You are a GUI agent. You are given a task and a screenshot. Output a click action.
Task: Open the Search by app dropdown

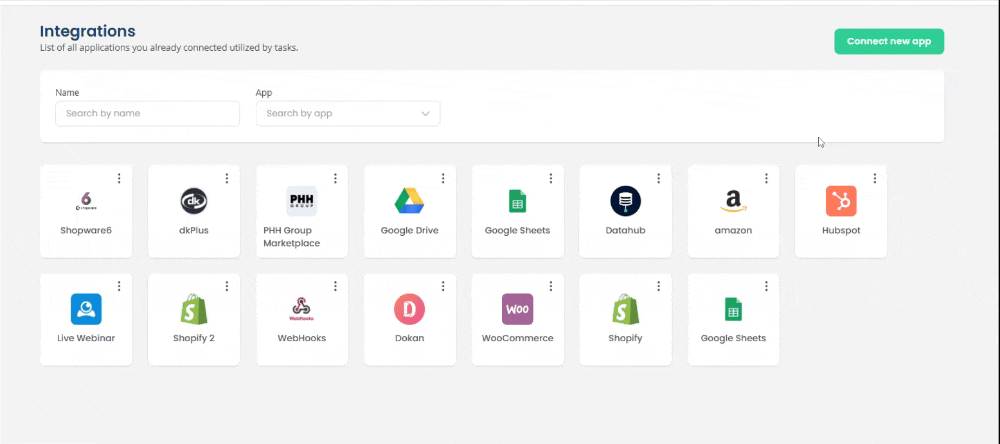[x=348, y=114]
